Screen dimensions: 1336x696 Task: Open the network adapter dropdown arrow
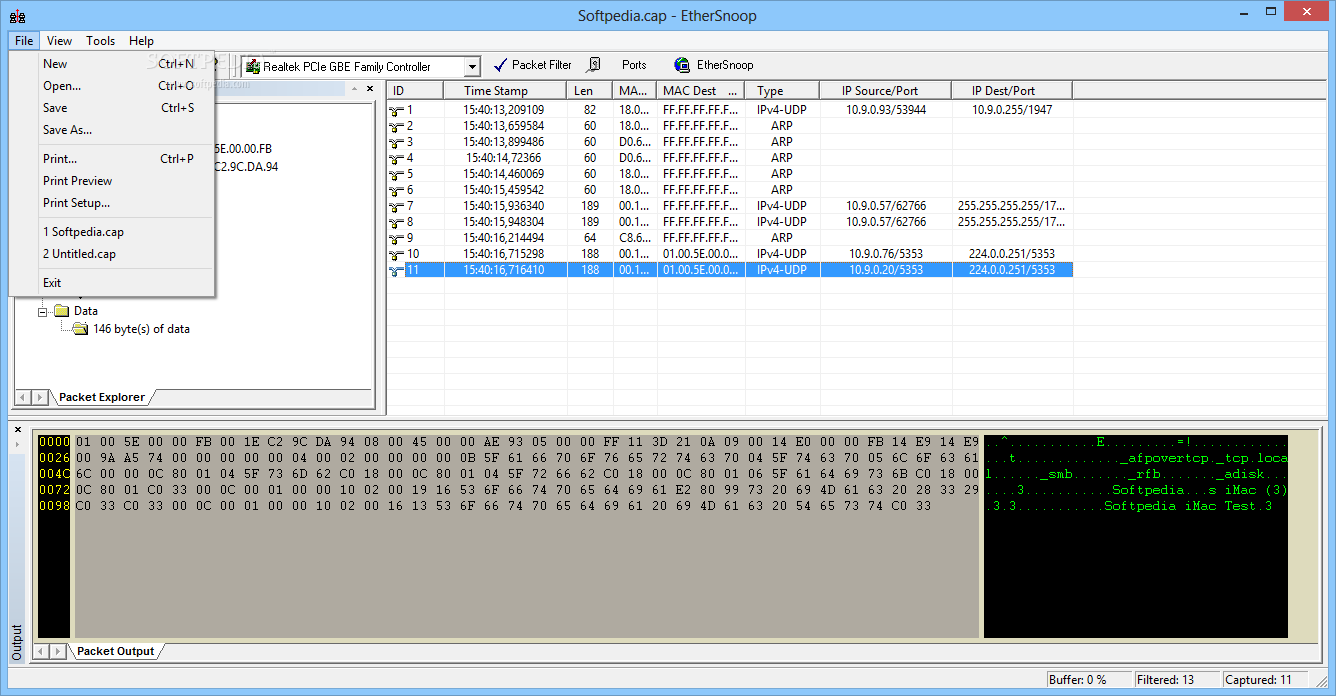472,67
